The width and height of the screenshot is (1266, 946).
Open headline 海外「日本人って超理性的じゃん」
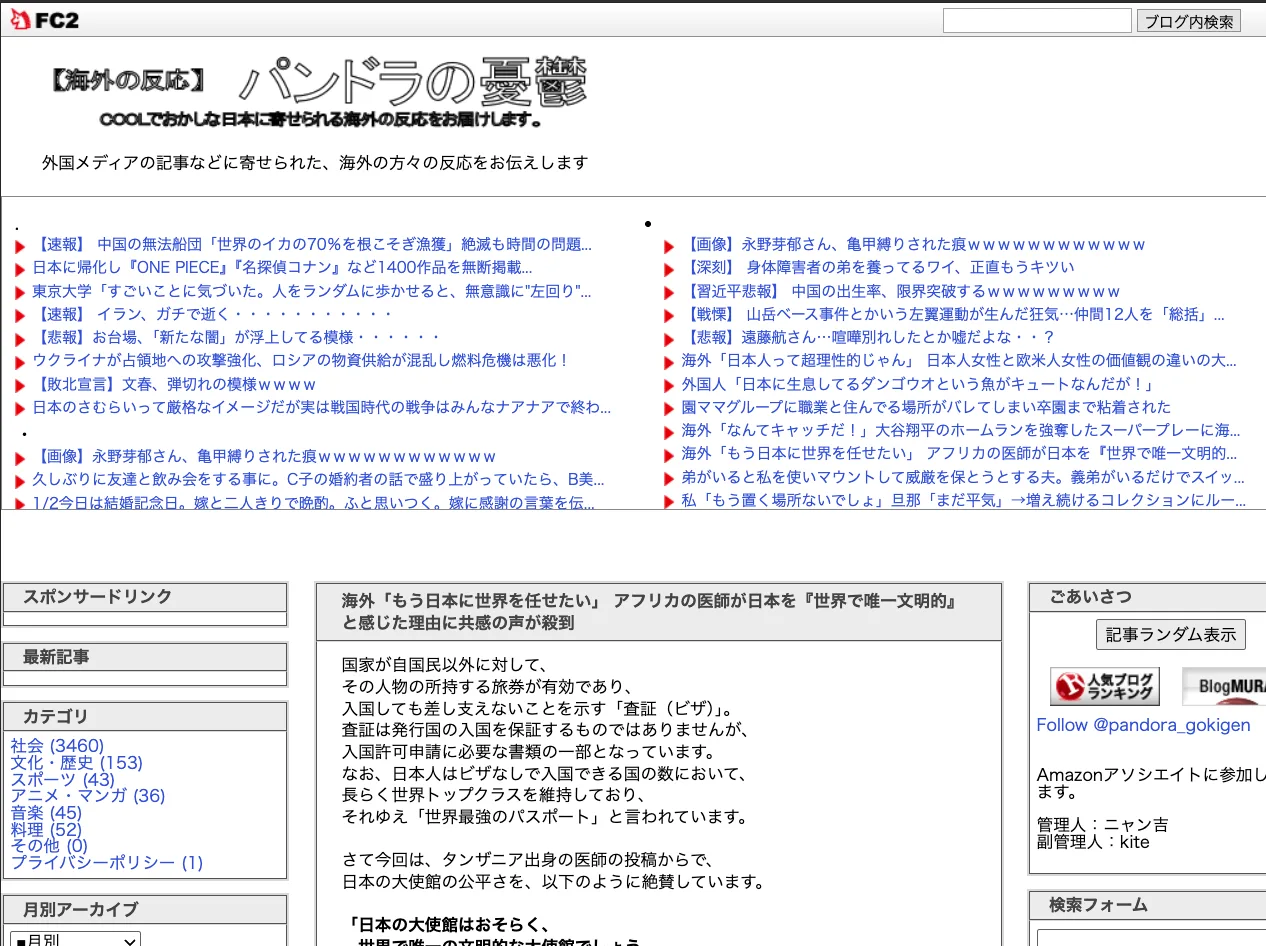(x=959, y=360)
